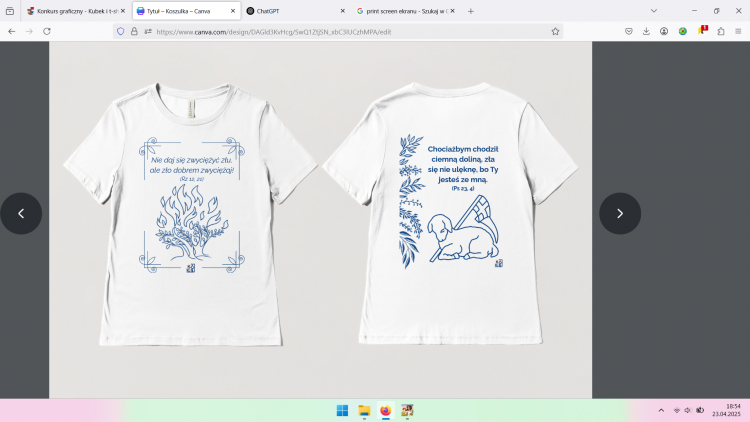The height and width of the screenshot is (422, 750).
Task: Switch to the ChatGPT tab
Action: click(290, 11)
